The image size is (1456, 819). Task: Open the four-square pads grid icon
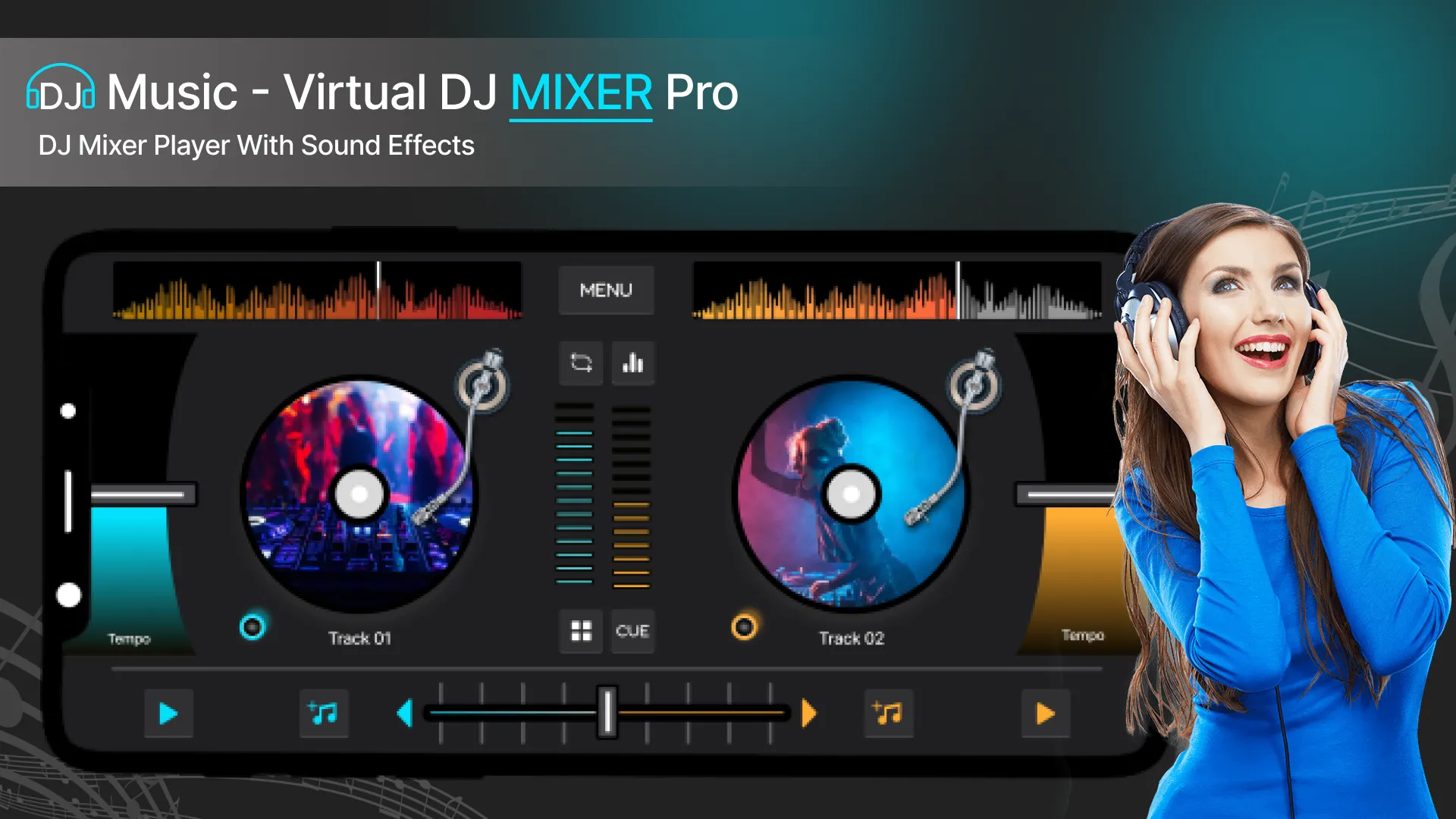pos(581,631)
